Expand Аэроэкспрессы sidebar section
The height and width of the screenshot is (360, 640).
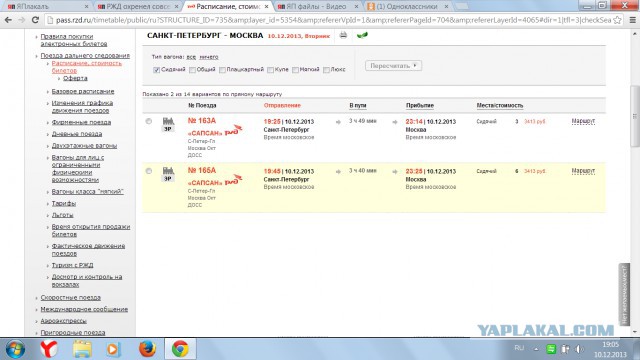[x=63, y=321]
